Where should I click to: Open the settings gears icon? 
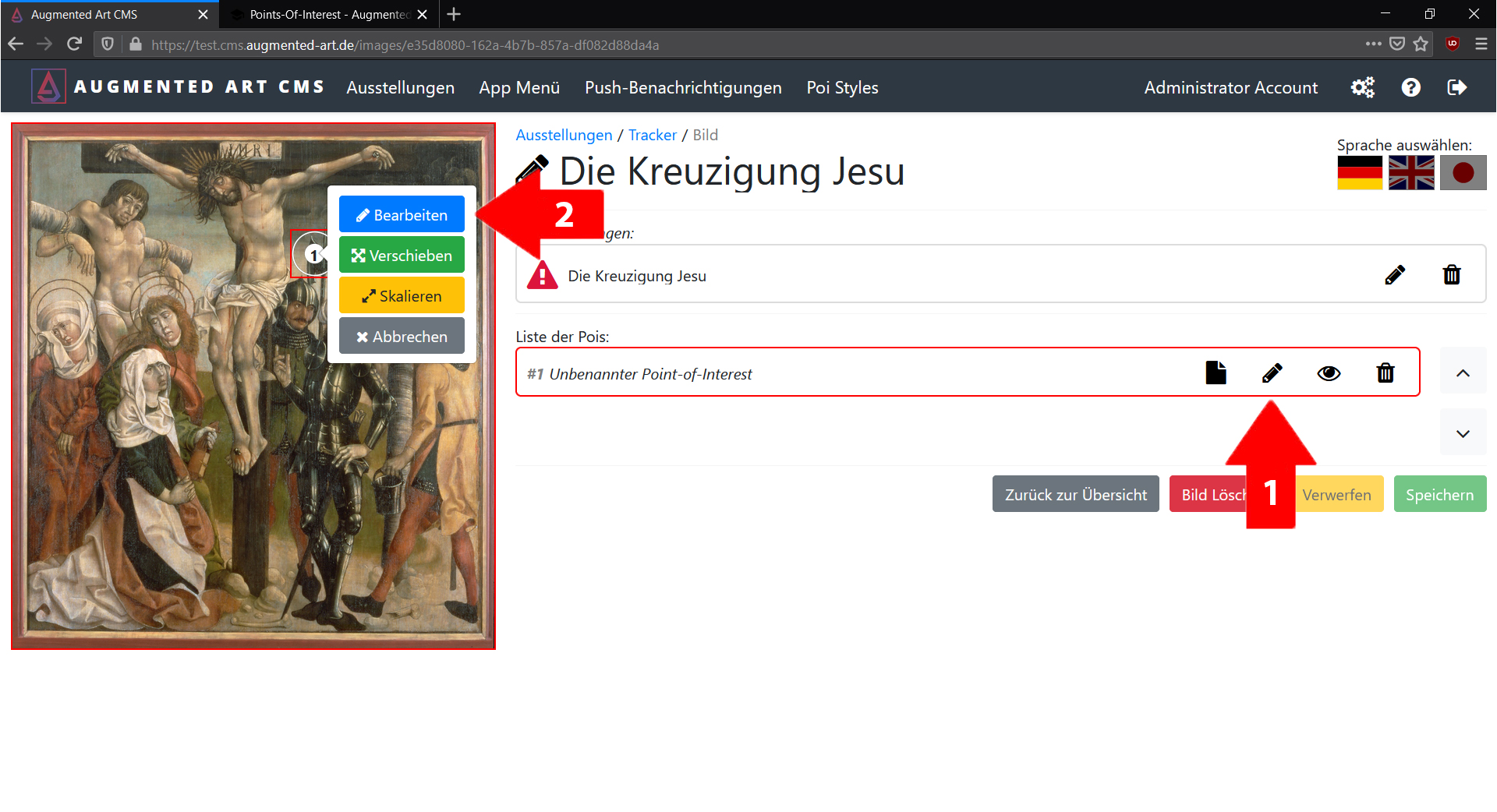pyautogui.click(x=1362, y=87)
